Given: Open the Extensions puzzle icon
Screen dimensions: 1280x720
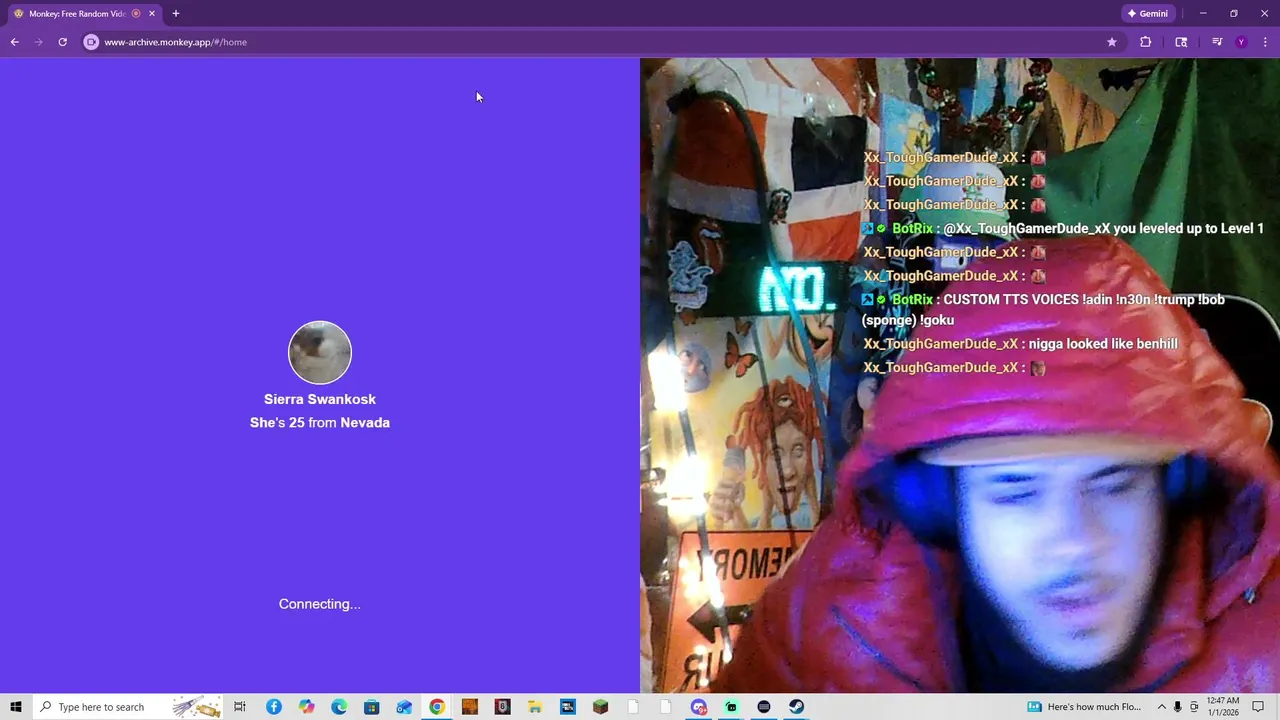Looking at the screenshot, I should coord(1145,42).
